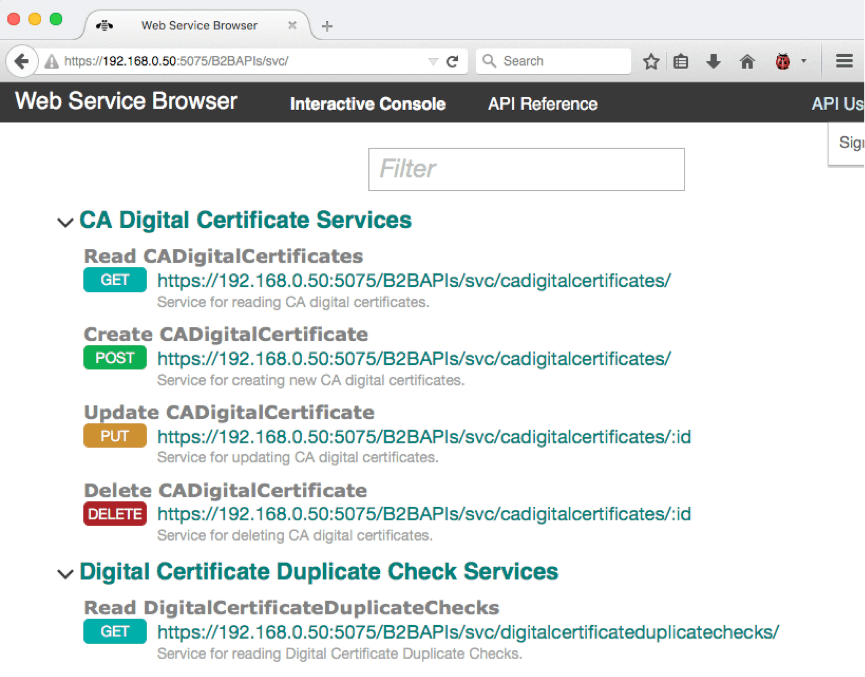
Task: Open the address bar history dropdown arrow
Action: (433, 61)
